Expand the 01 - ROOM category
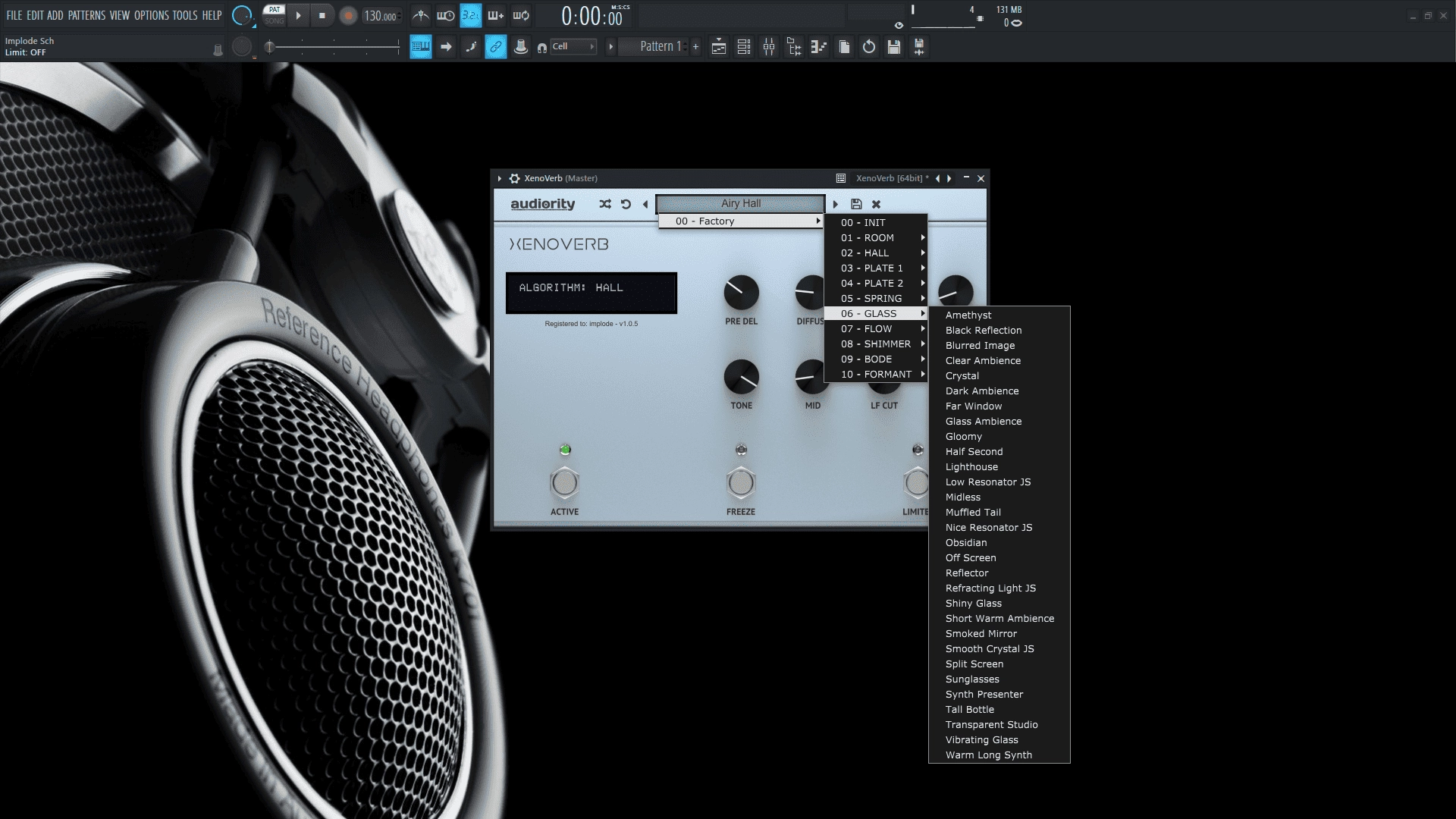The height and width of the screenshot is (819, 1456). pyautogui.click(x=876, y=238)
